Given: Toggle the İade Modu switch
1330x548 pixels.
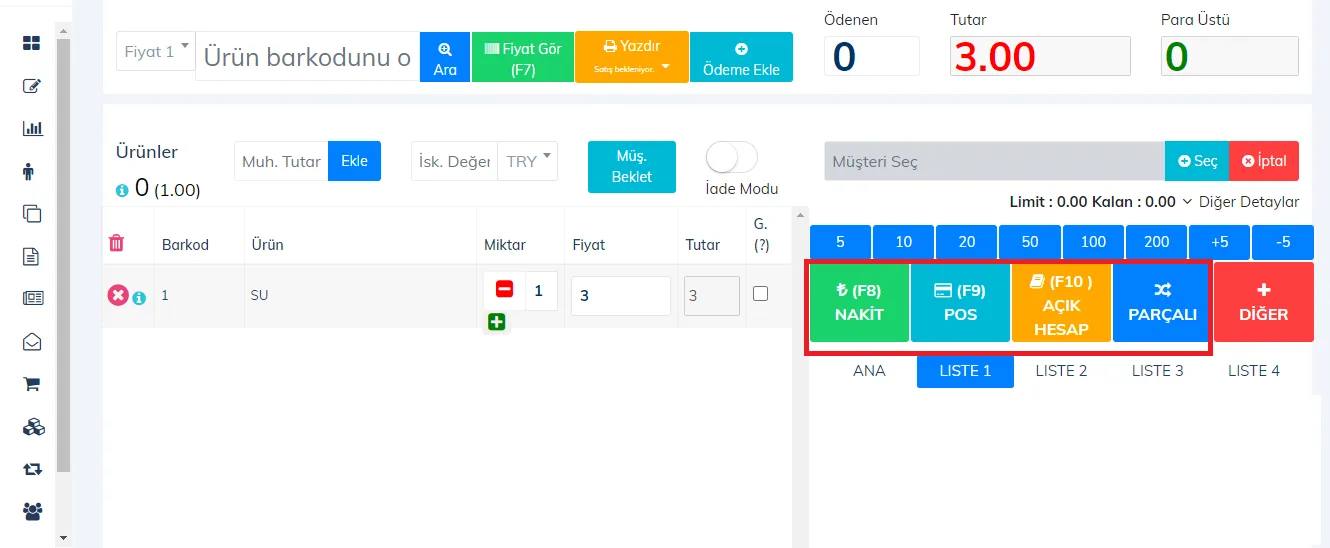Looking at the screenshot, I should (732, 158).
